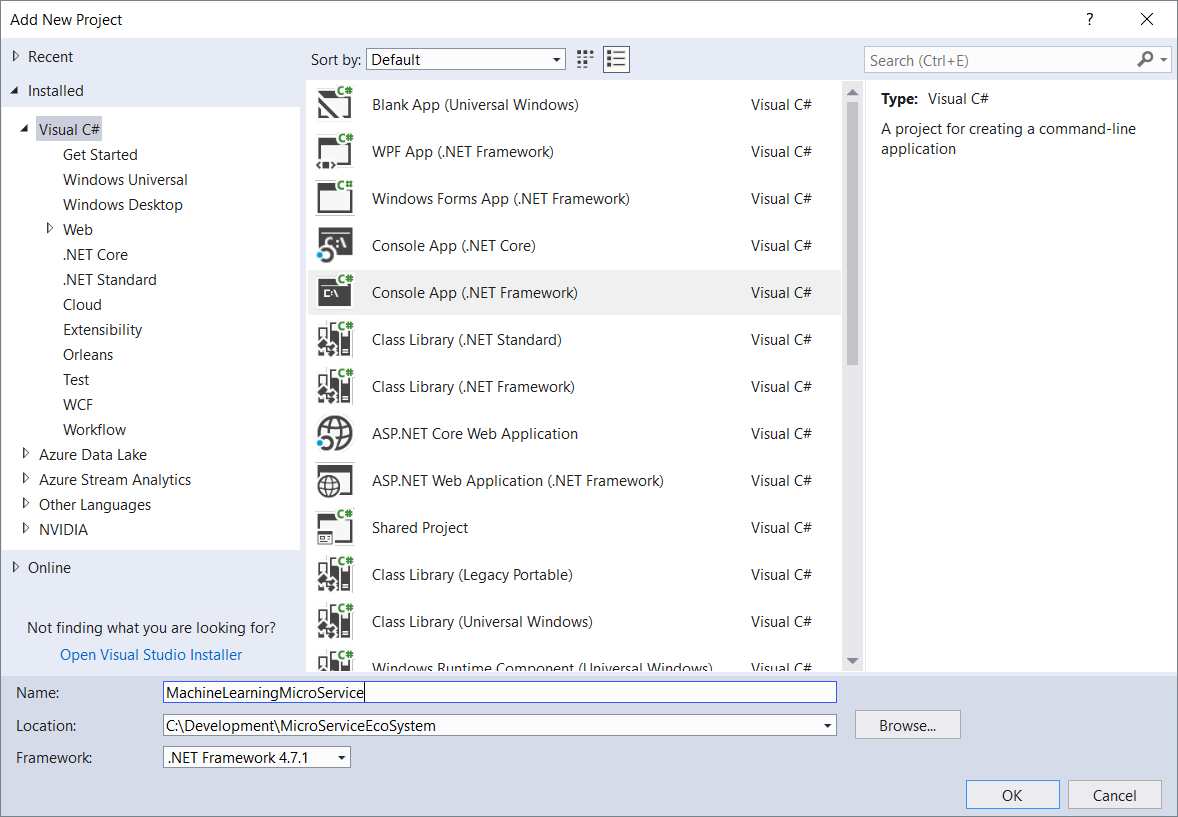Select the .NET Standard category
The image size is (1178, 817).
(110, 280)
